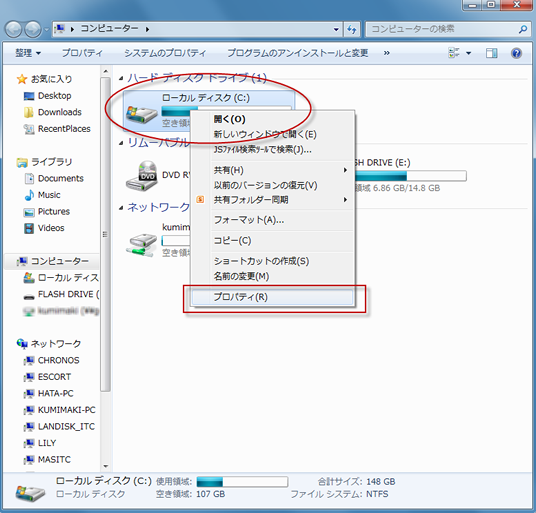Viewport: 536px width, 513px height.
Task: Collapse the ハードディスクドライブ group
Action: (121, 78)
